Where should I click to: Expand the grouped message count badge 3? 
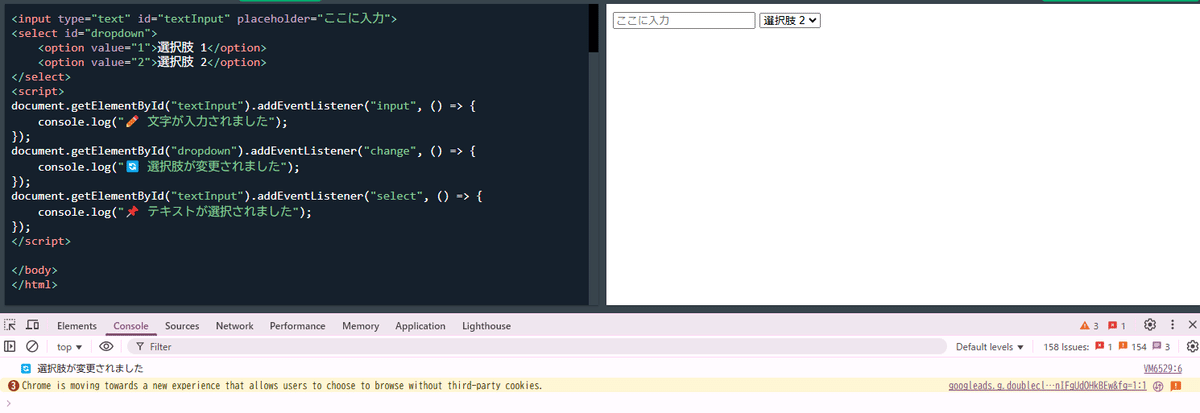(x=13, y=386)
